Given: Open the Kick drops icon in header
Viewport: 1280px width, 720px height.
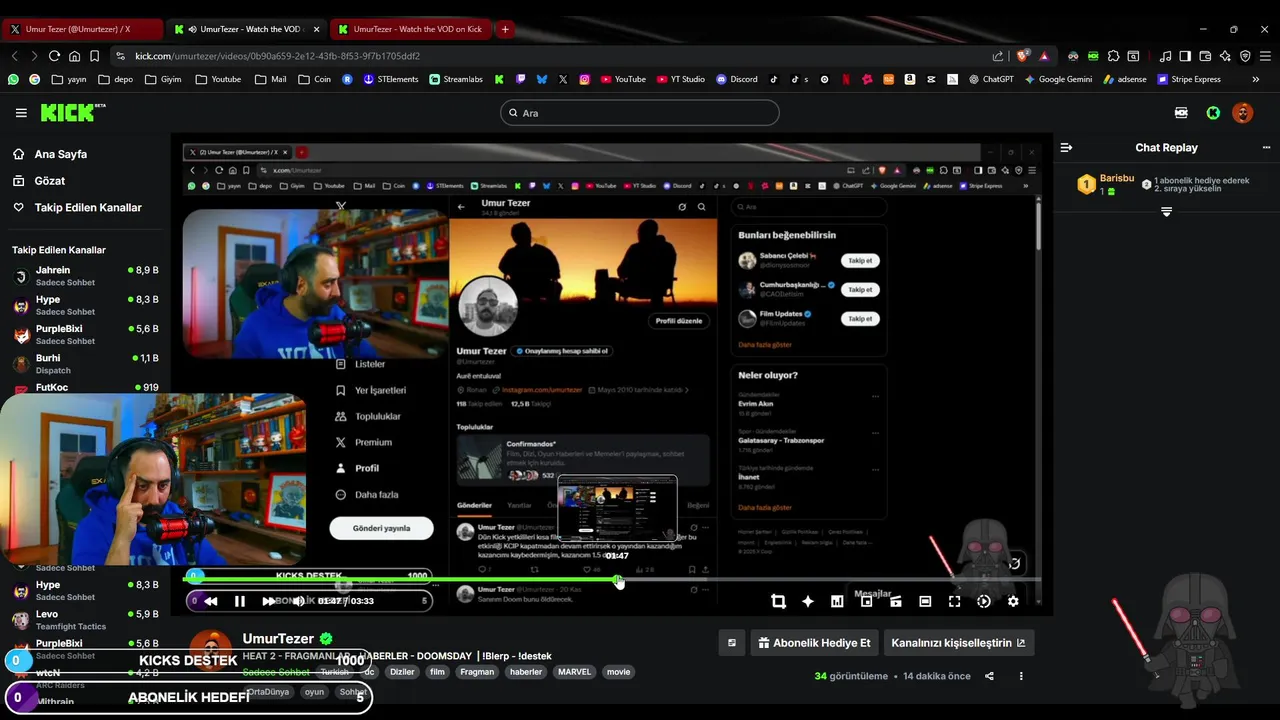Looking at the screenshot, I should pyautogui.click(x=1181, y=113).
